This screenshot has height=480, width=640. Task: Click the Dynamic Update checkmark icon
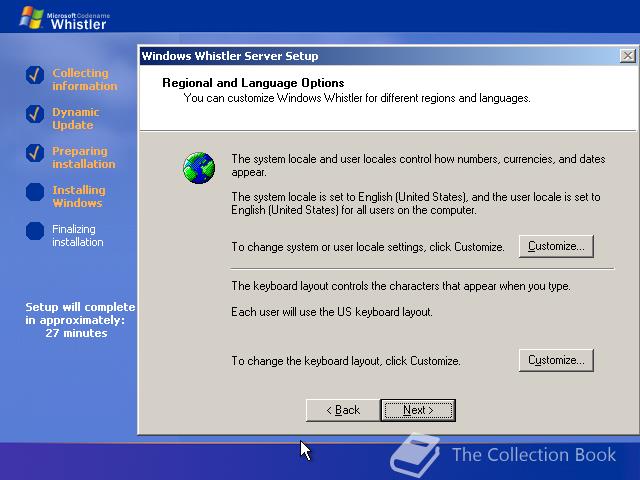pos(35,114)
